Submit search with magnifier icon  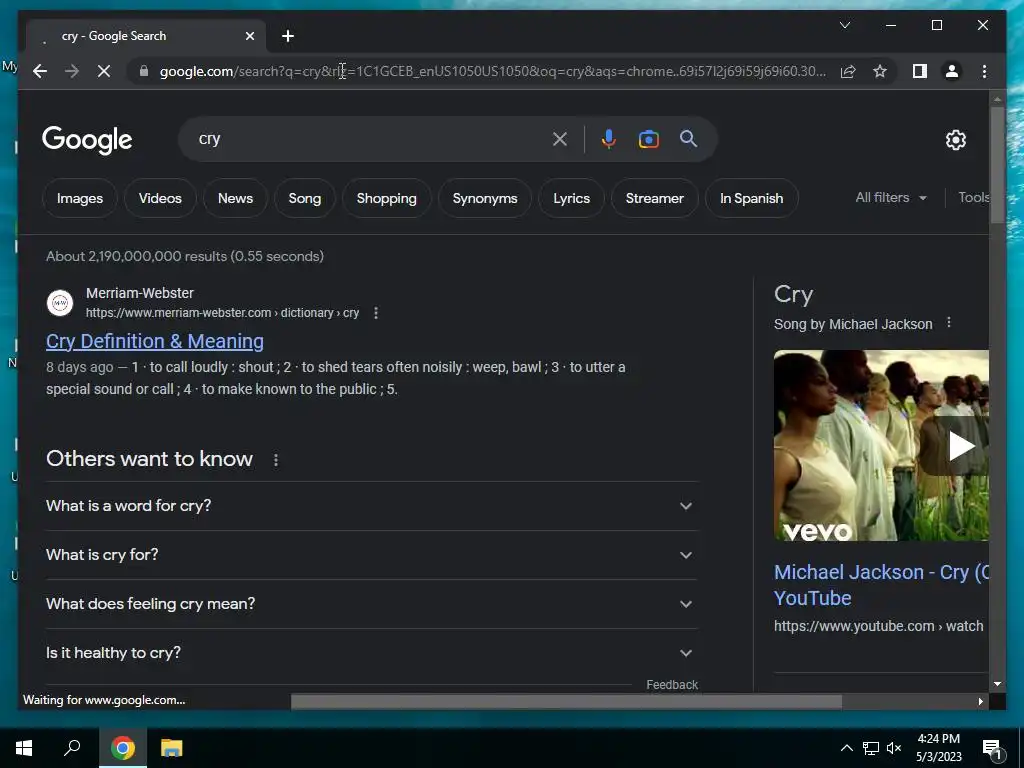pyautogui.click(x=688, y=139)
